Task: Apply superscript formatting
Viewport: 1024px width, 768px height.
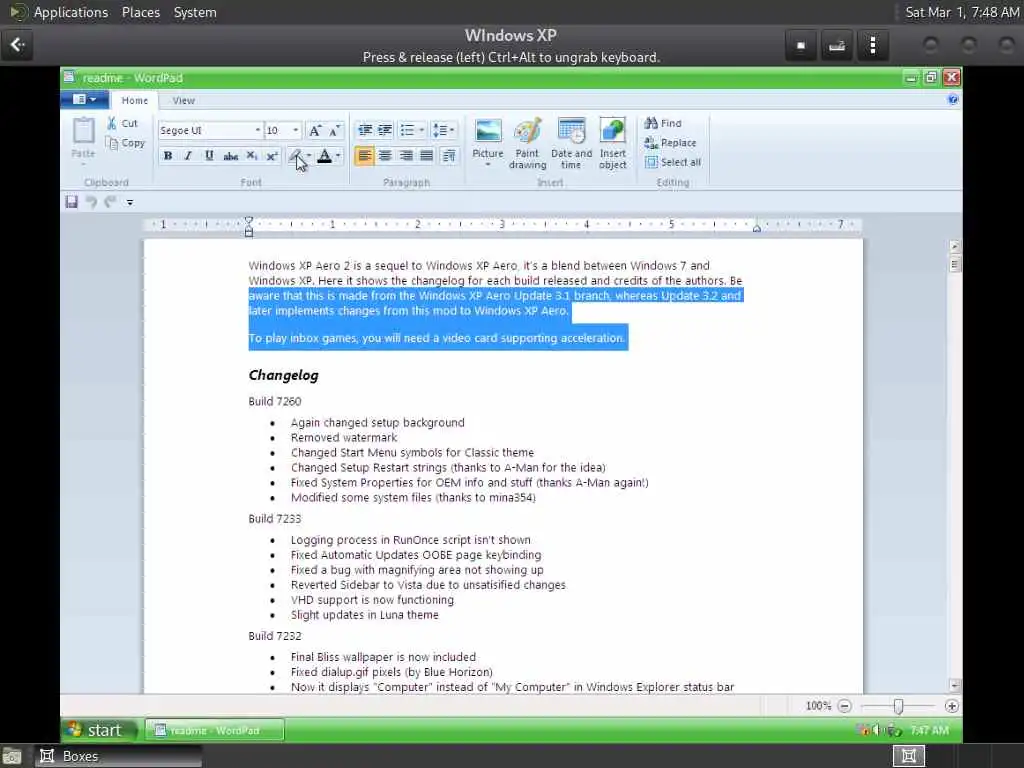Action: tap(272, 156)
